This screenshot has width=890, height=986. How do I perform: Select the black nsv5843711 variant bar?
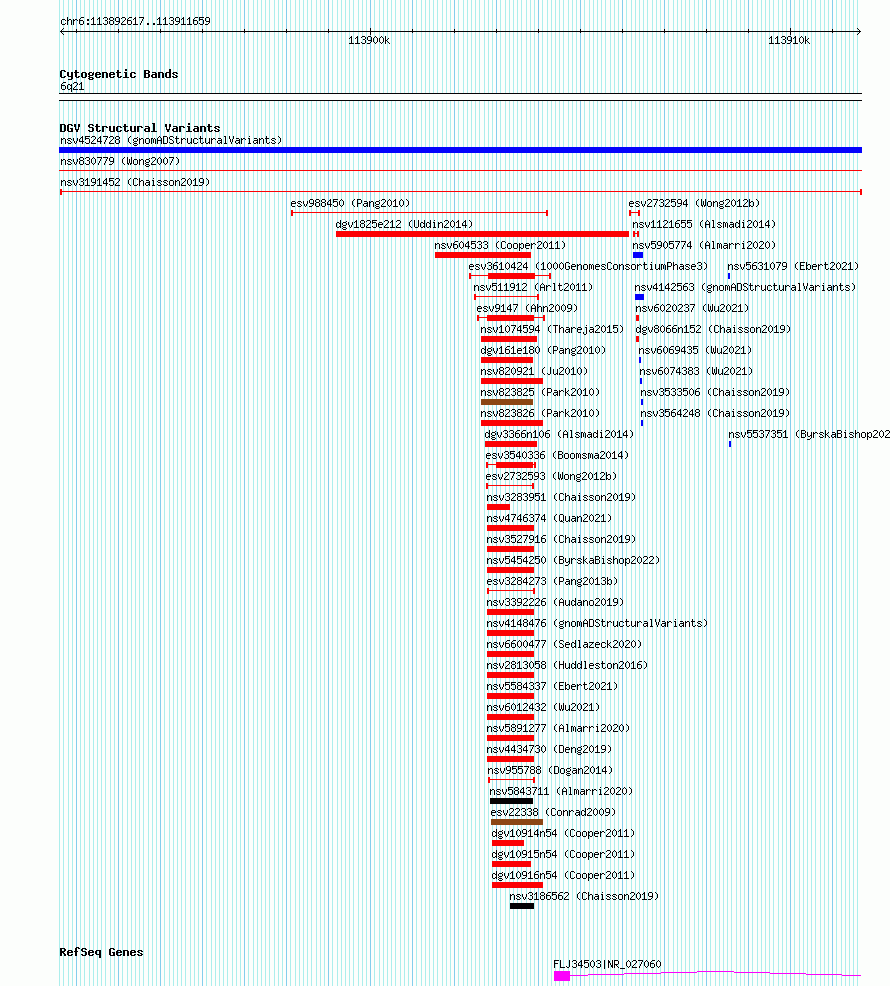click(x=511, y=801)
